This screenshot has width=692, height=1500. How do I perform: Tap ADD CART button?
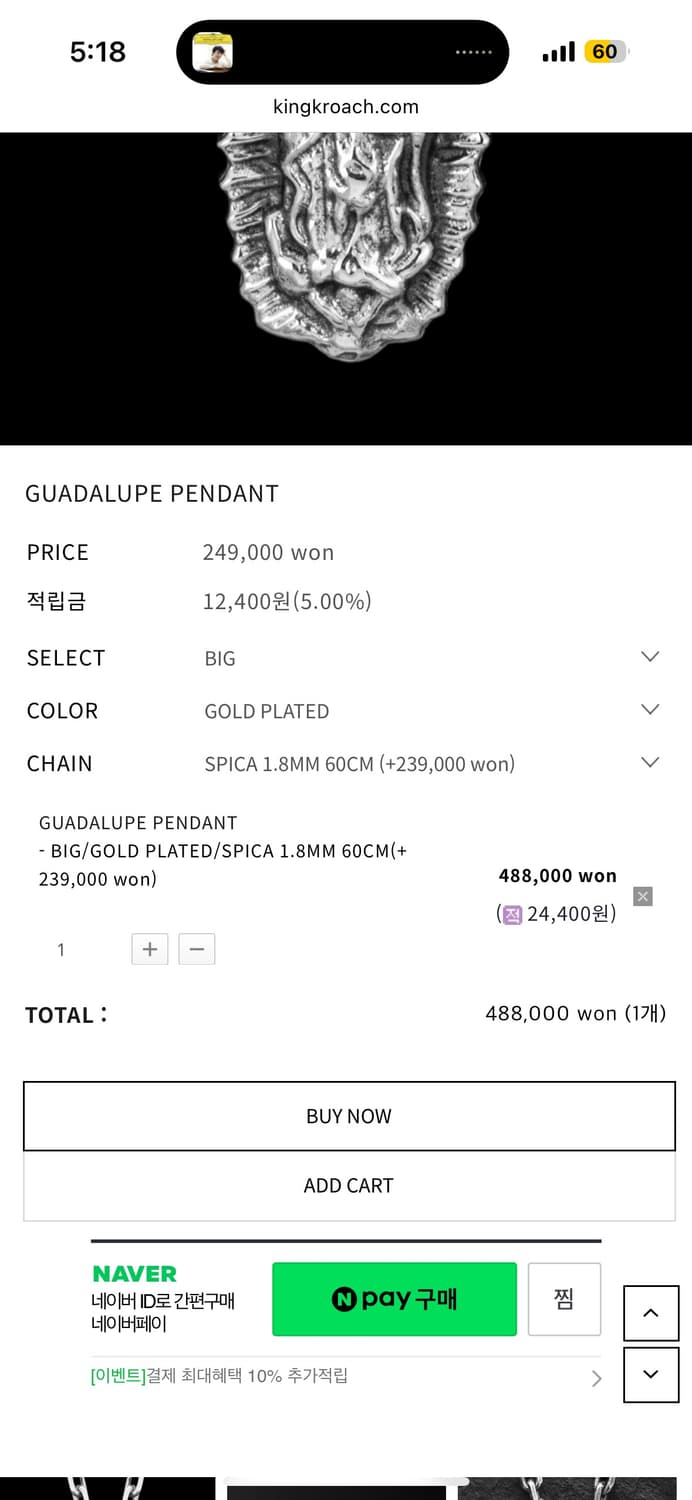[349, 1186]
